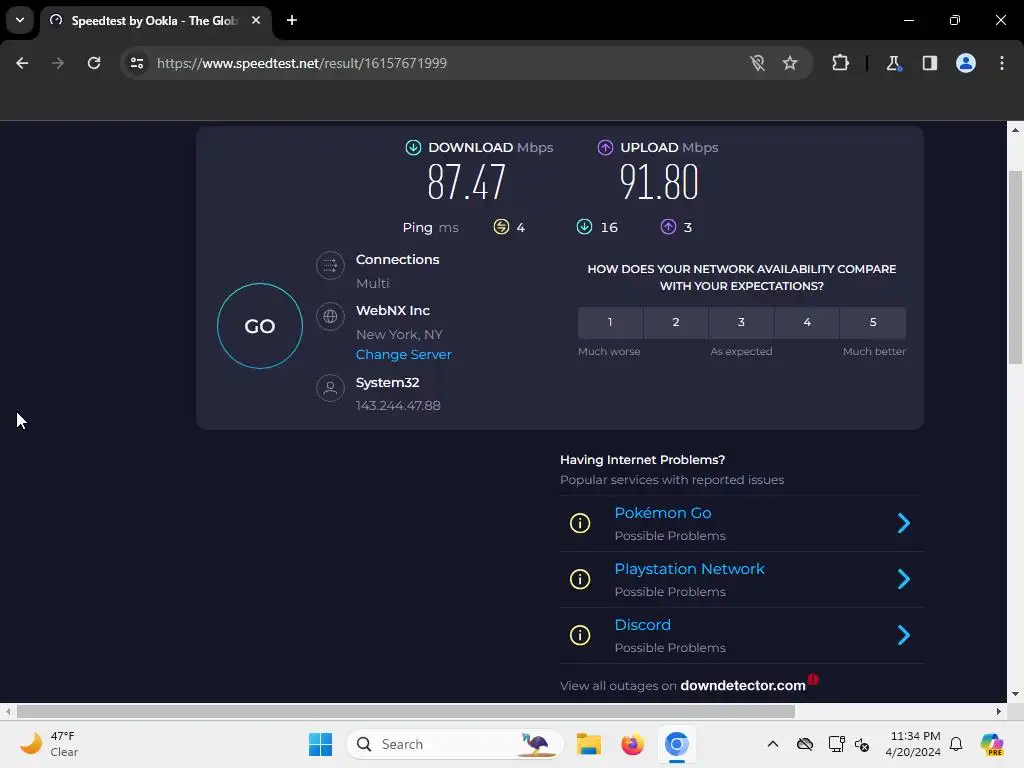The image size is (1024, 768).
Task: Toggle the browser side panel
Action: tap(930, 63)
